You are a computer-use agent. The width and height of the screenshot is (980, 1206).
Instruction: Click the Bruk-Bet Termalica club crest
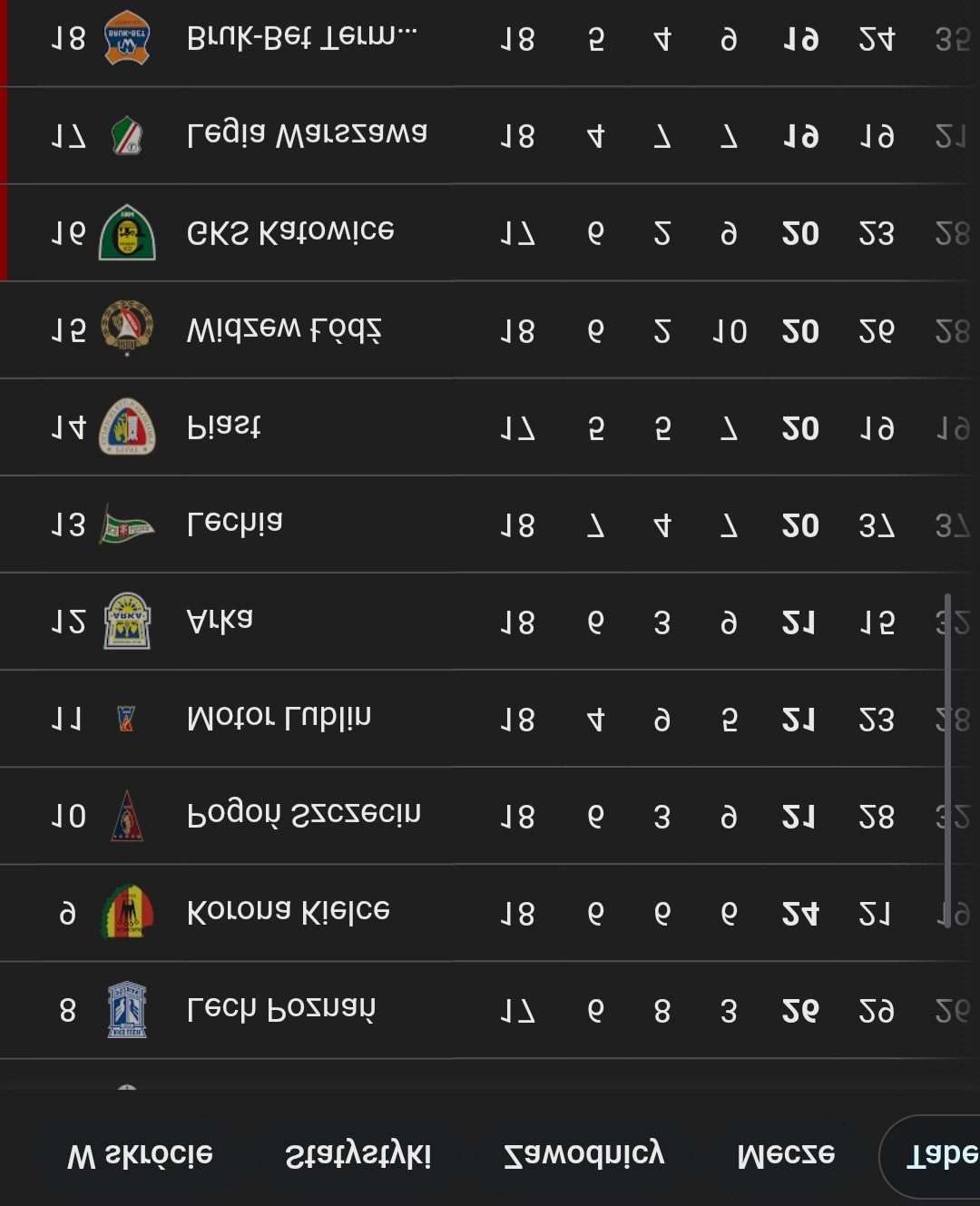(127, 38)
